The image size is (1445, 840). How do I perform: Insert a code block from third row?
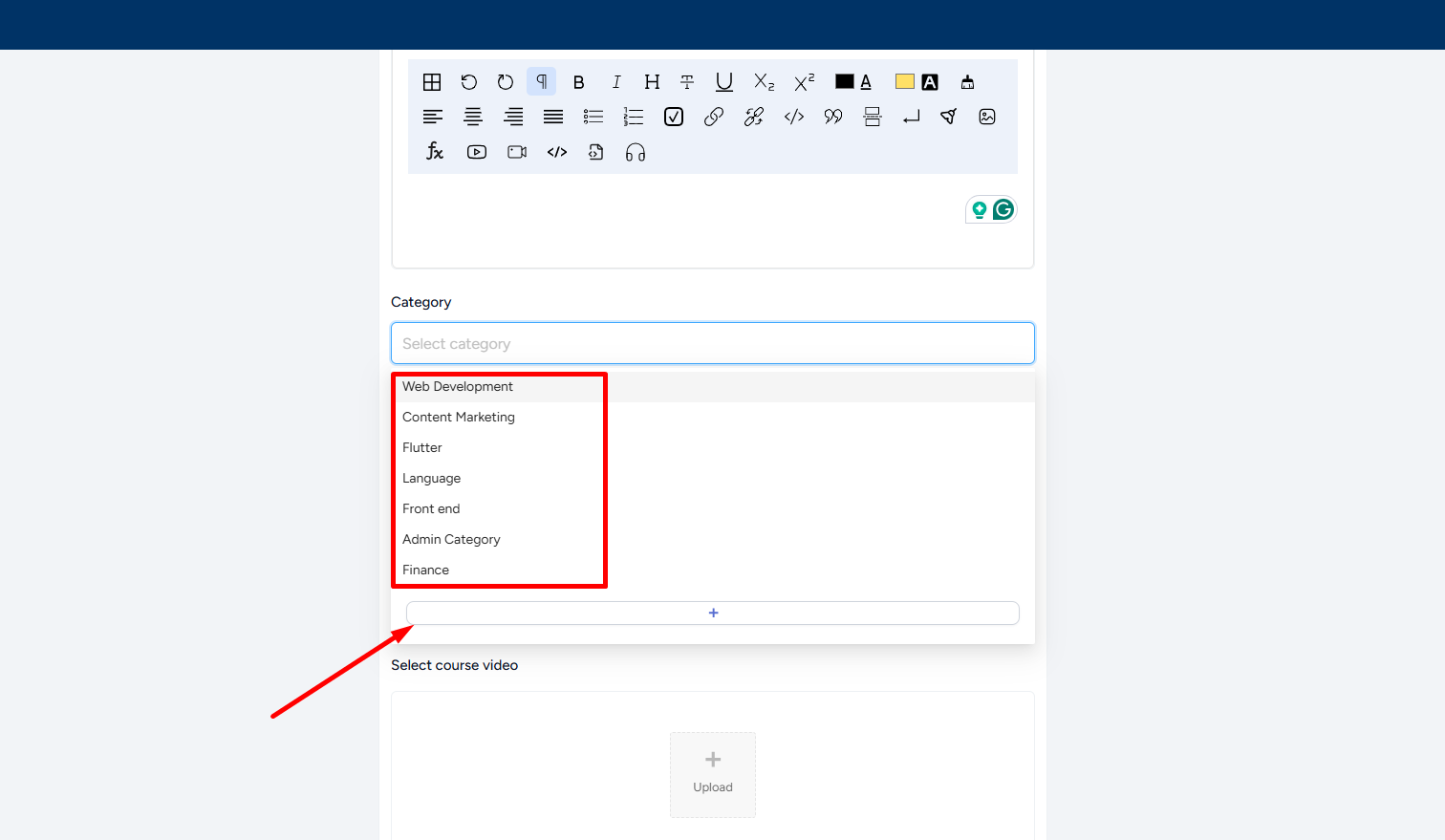[557, 152]
